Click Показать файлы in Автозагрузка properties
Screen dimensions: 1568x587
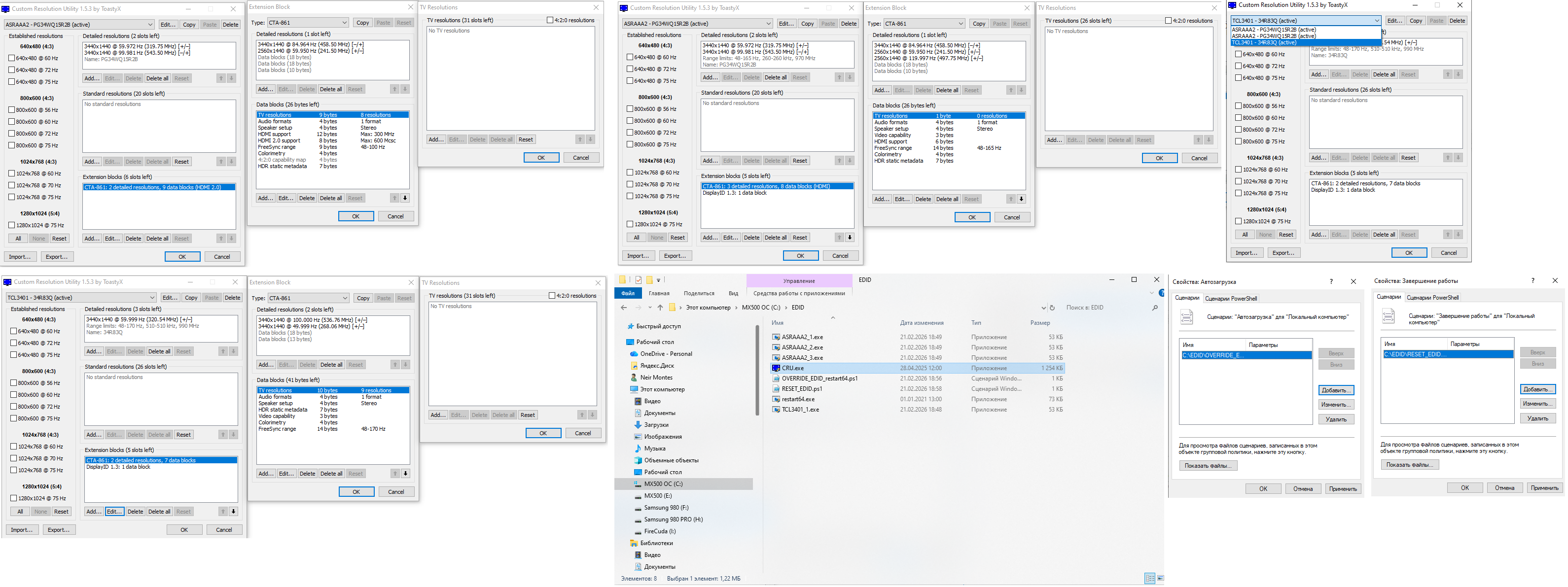point(1208,466)
